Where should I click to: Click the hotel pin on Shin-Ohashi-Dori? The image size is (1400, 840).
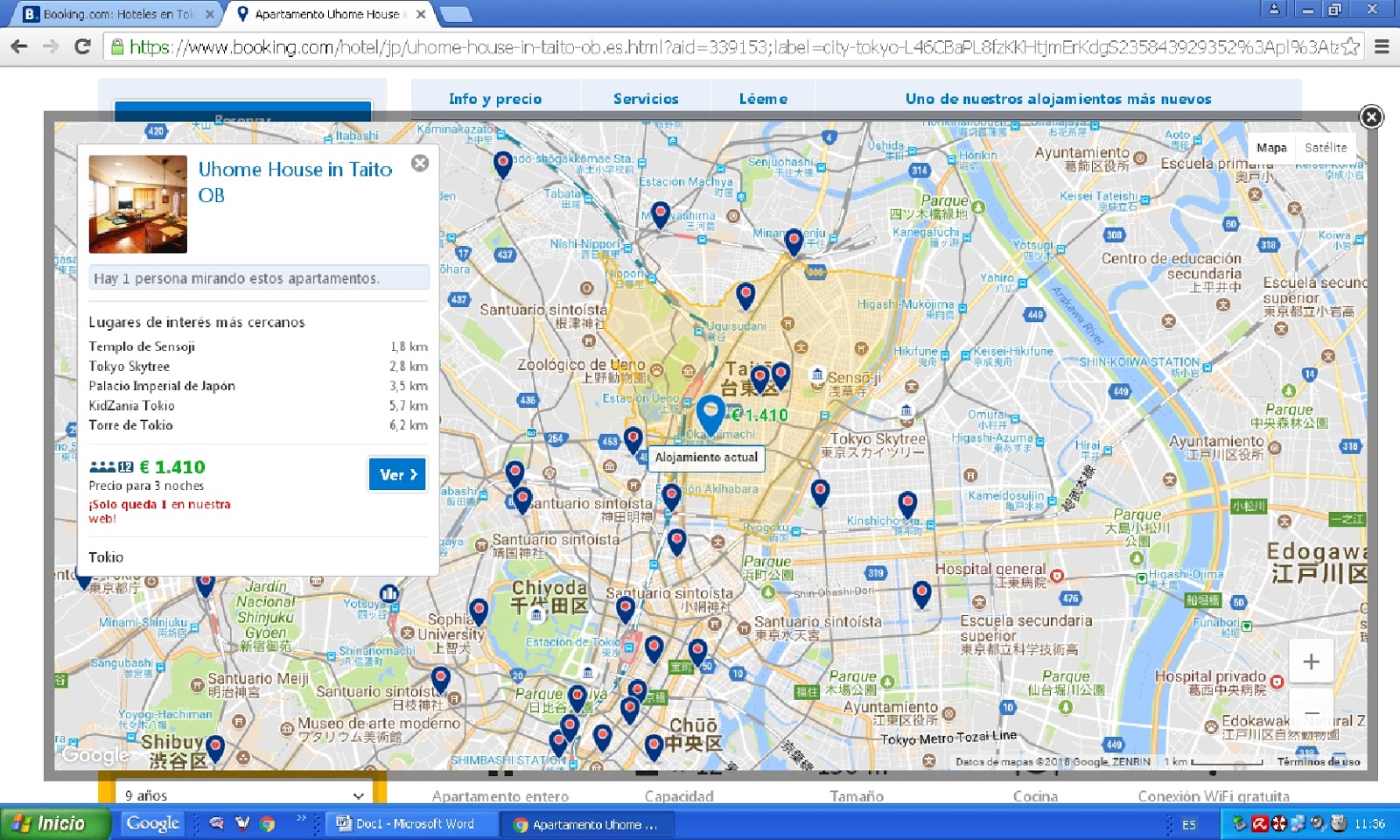tap(921, 593)
